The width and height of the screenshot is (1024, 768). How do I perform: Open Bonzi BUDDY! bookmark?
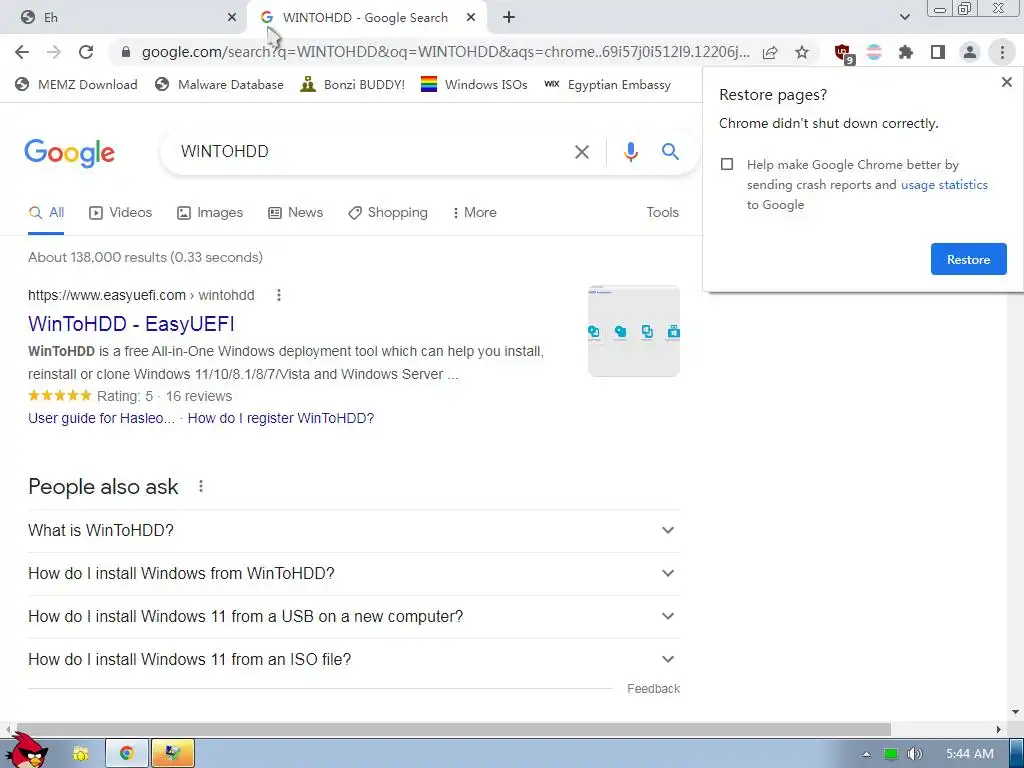coord(353,85)
